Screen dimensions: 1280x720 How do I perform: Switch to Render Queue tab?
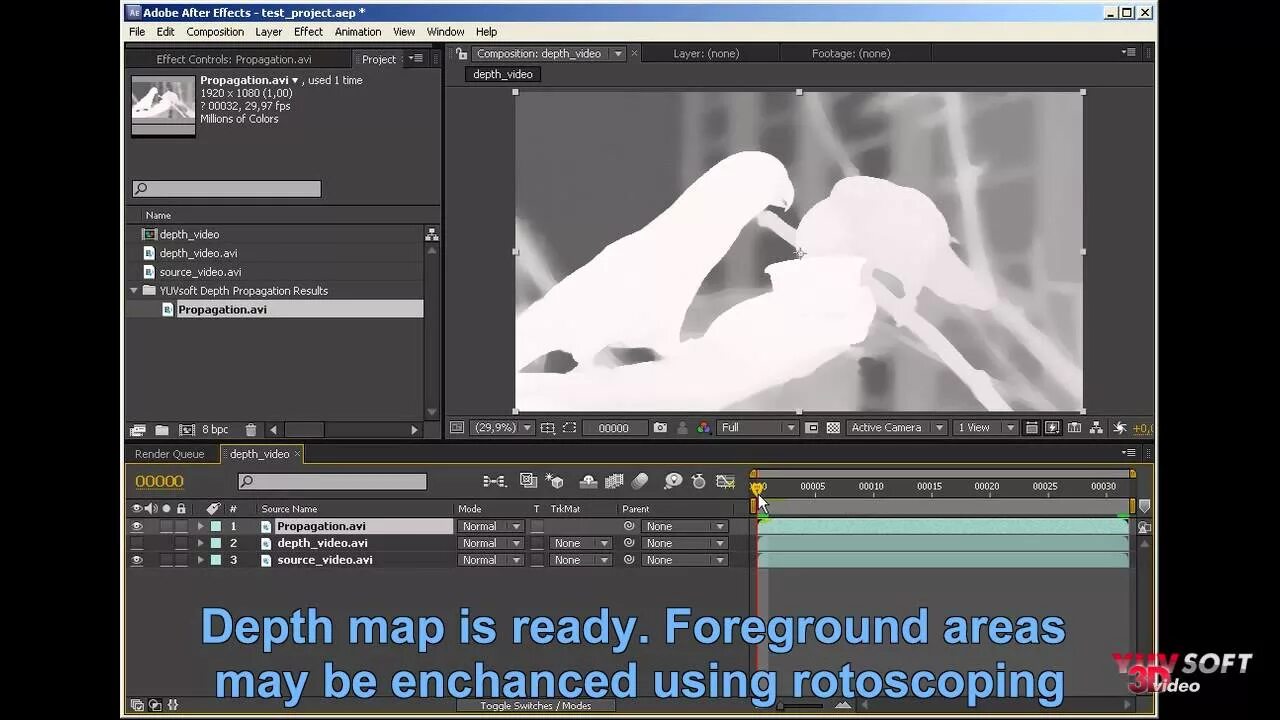(170, 454)
